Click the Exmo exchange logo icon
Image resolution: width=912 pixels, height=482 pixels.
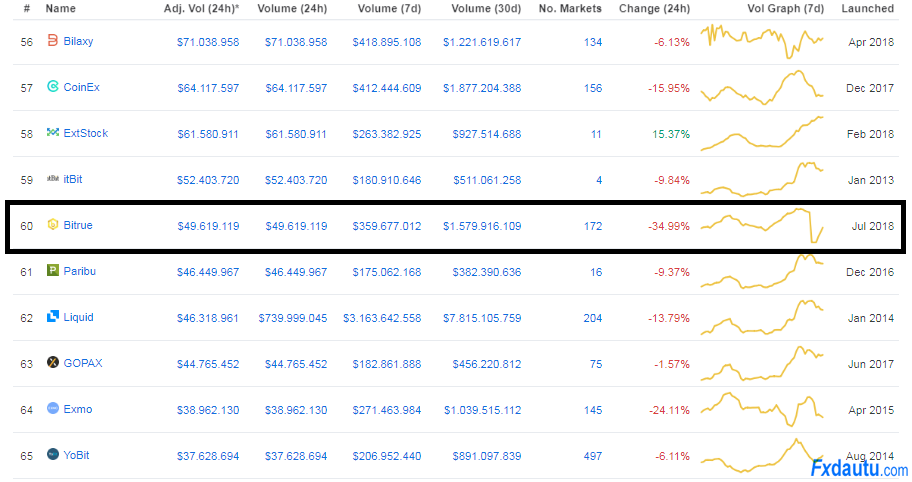pyautogui.click(x=54, y=409)
